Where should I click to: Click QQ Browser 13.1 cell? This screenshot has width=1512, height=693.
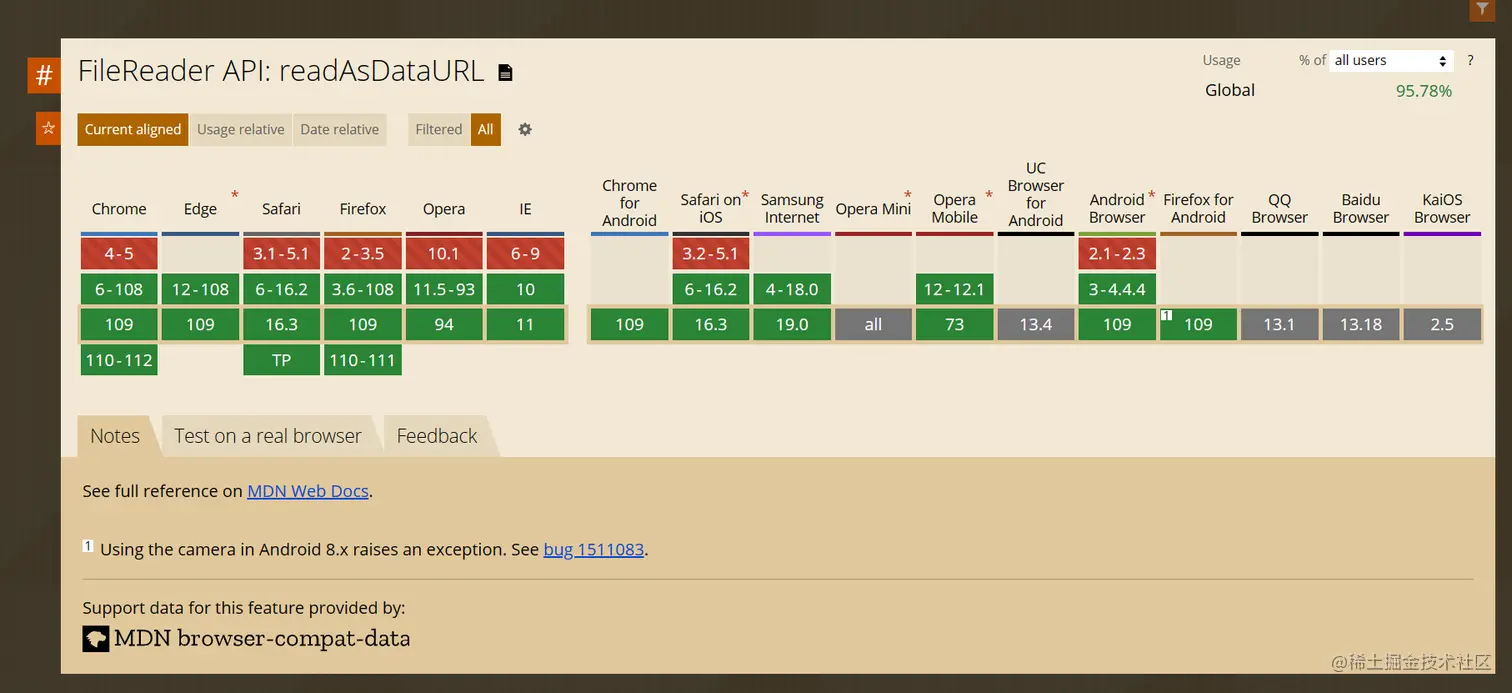pos(1280,324)
